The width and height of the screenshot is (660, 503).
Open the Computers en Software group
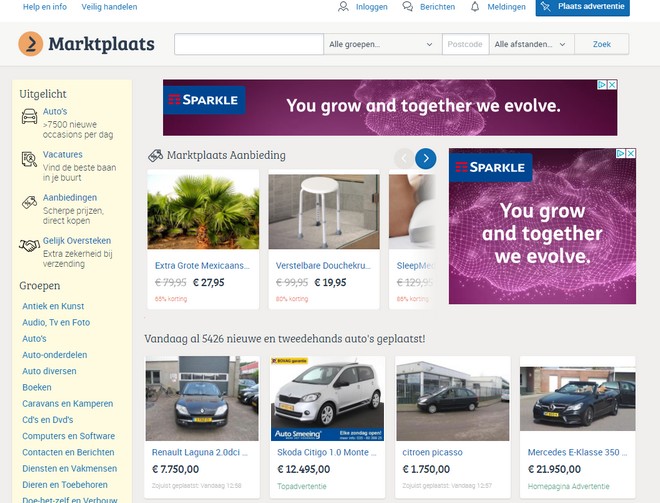click(69, 436)
